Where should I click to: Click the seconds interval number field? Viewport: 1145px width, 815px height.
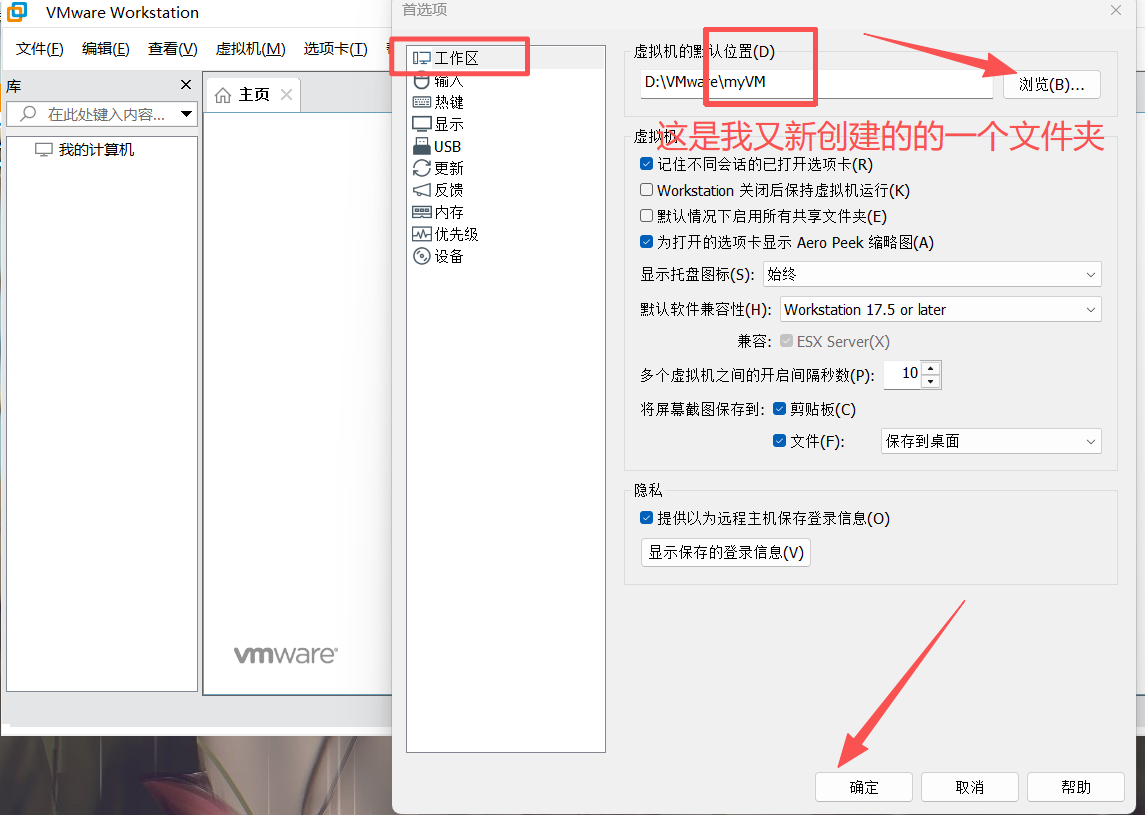(x=903, y=375)
